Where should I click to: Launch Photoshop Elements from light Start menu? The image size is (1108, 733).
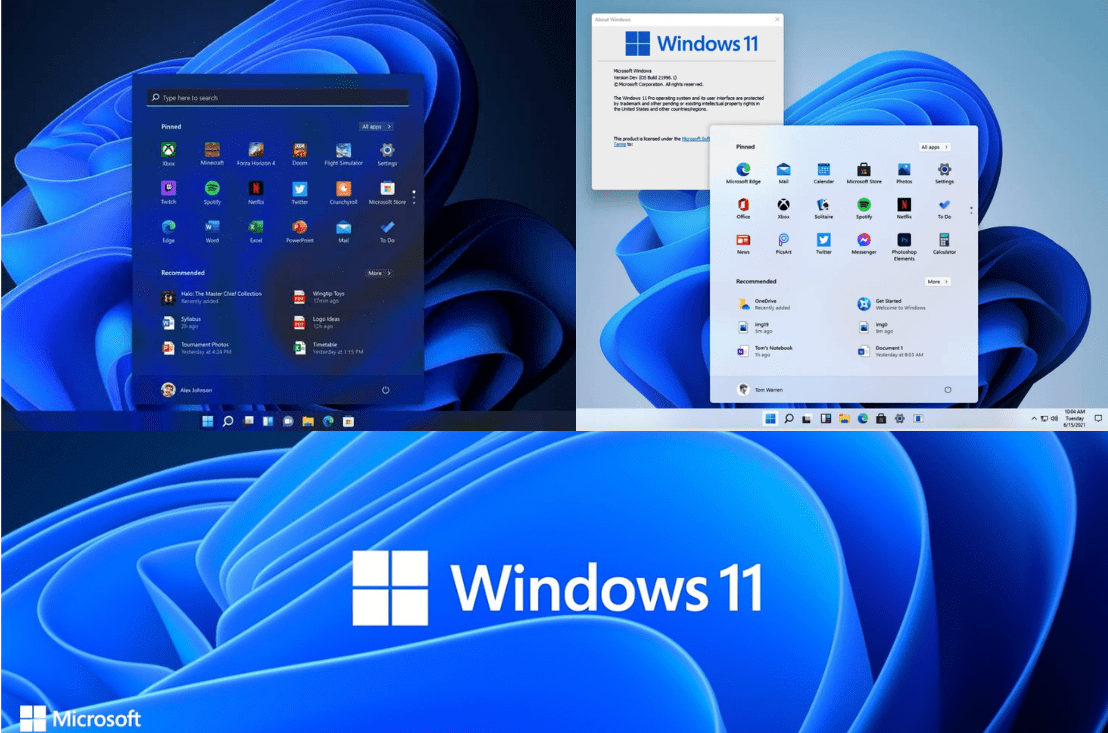pos(904,247)
